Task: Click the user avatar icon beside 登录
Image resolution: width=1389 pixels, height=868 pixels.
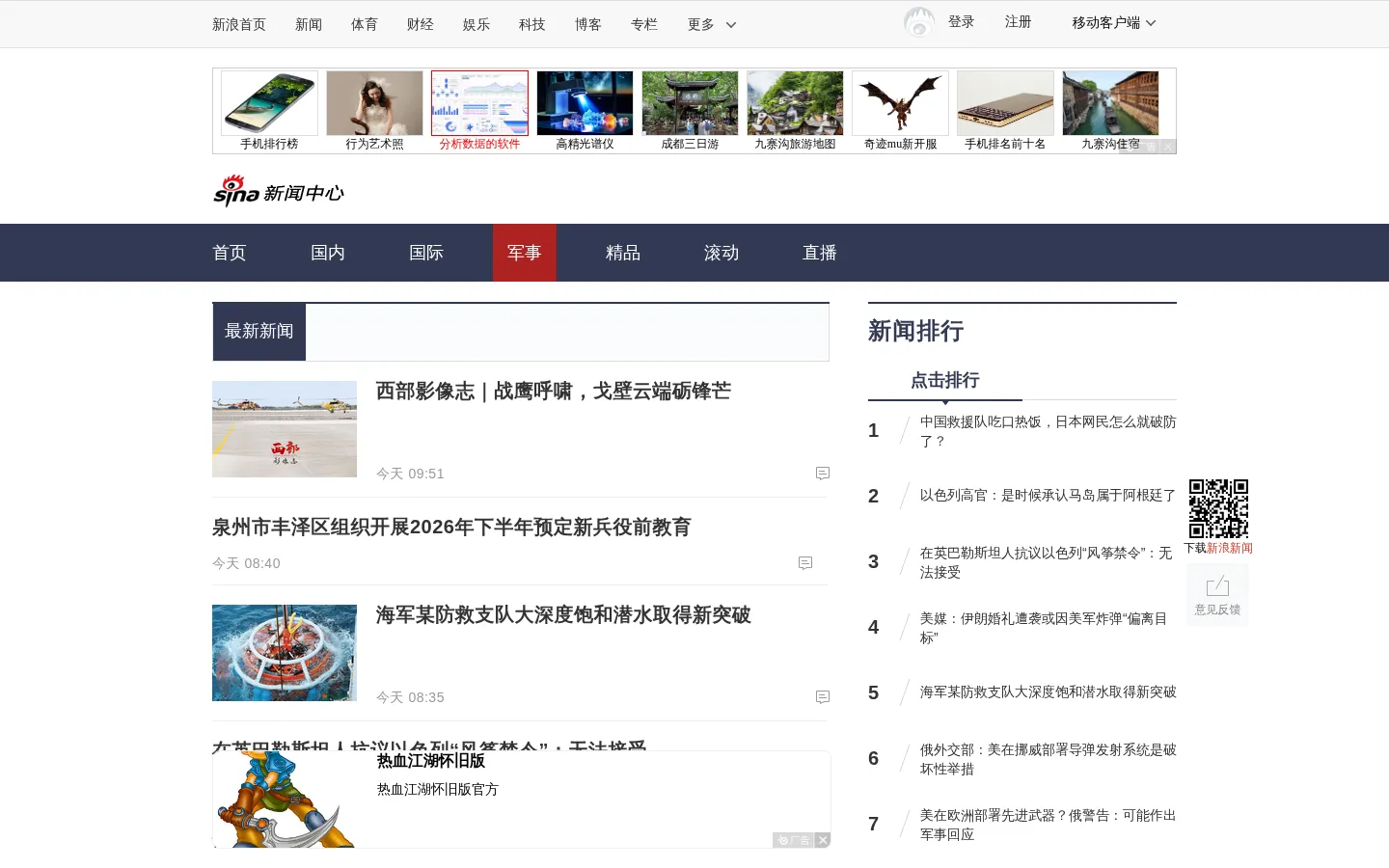Action: pos(919,22)
